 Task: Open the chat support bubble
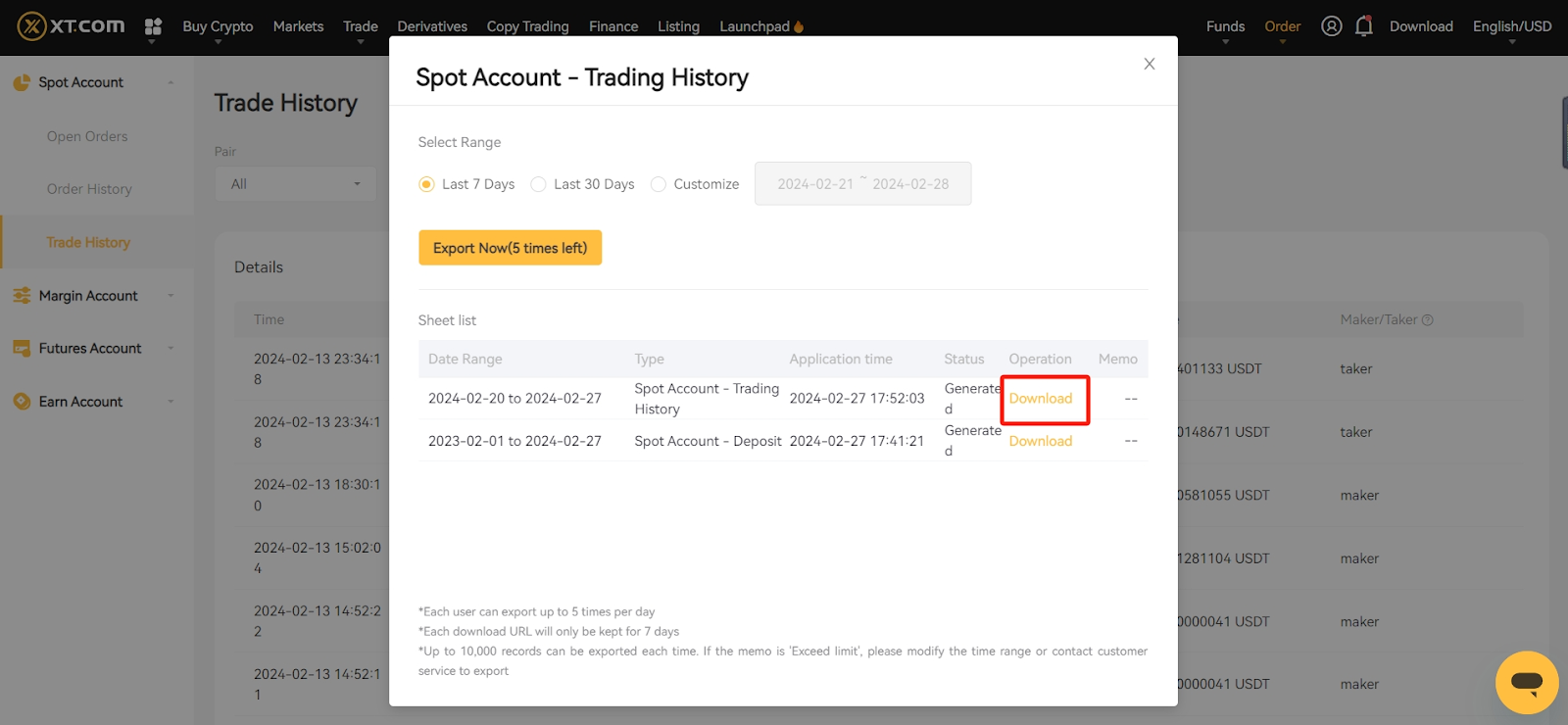[1526, 682]
